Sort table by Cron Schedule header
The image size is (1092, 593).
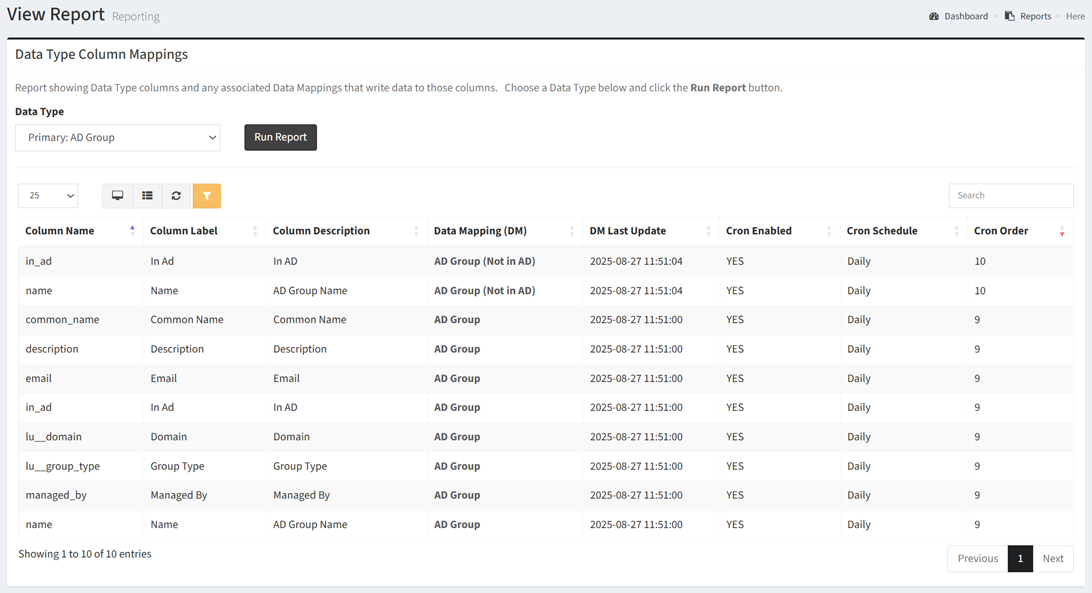[x=881, y=231]
